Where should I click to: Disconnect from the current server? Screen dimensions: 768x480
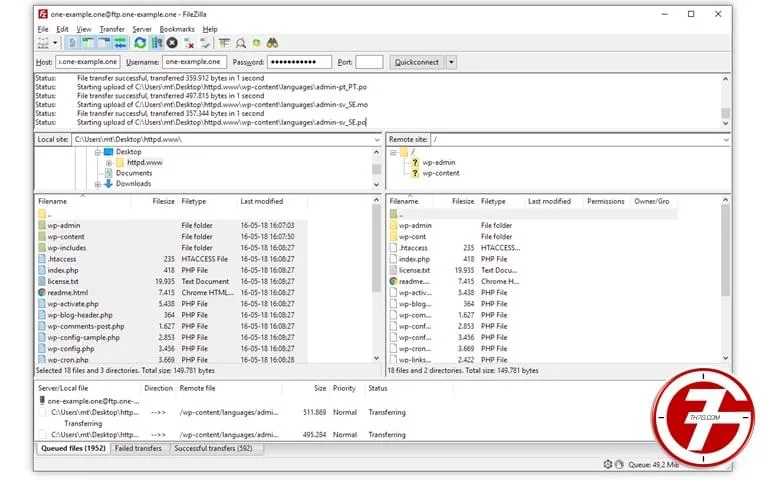point(189,43)
